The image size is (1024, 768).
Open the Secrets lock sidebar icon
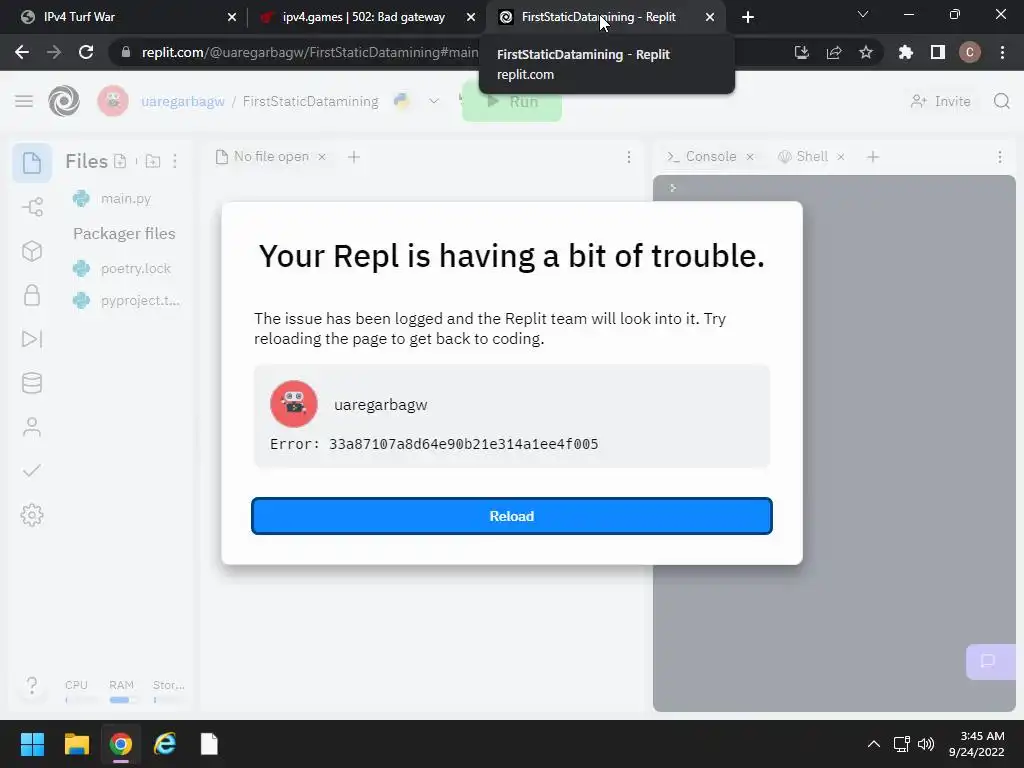32,295
